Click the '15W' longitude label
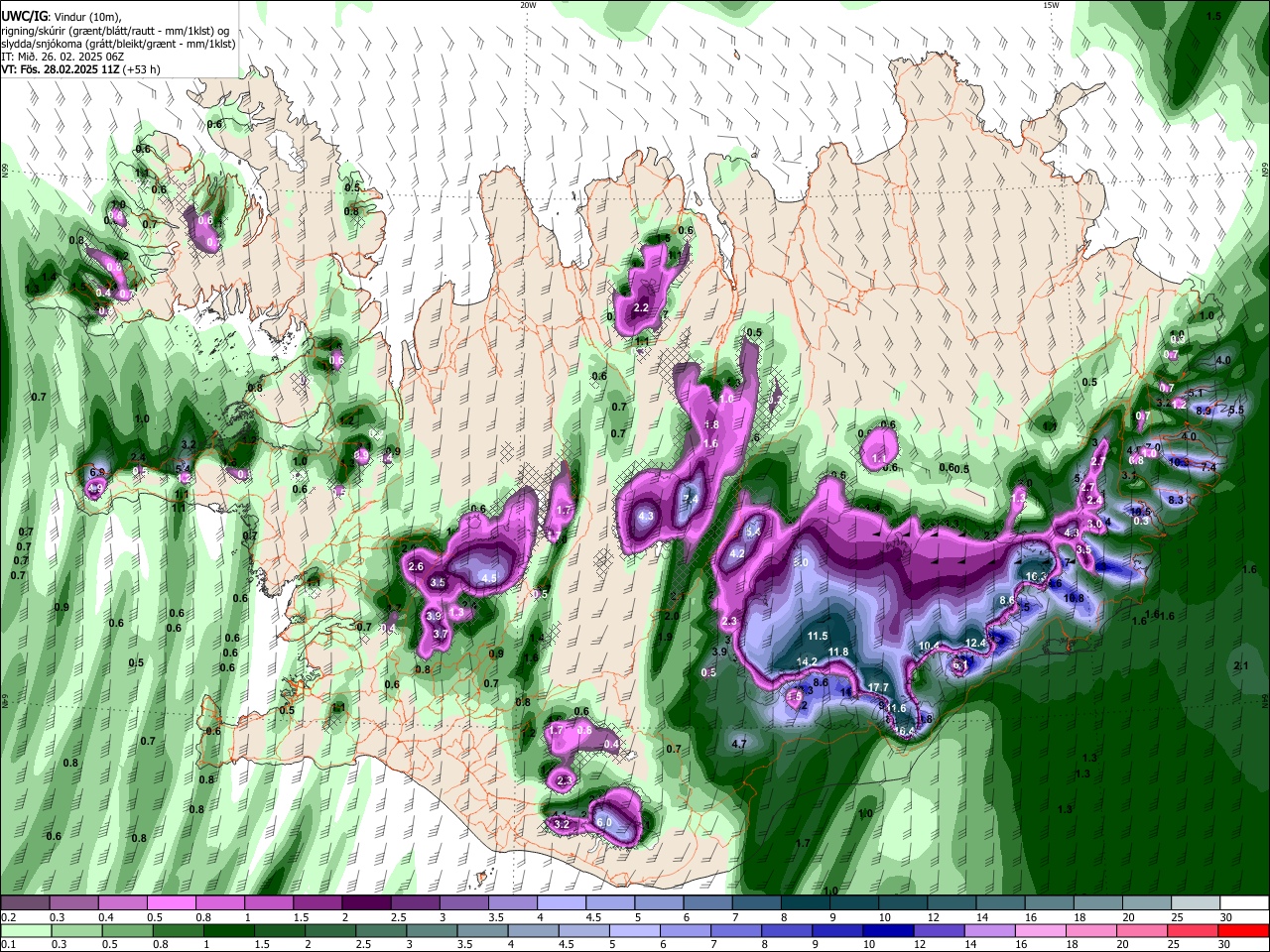 click(x=1051, y=5)
